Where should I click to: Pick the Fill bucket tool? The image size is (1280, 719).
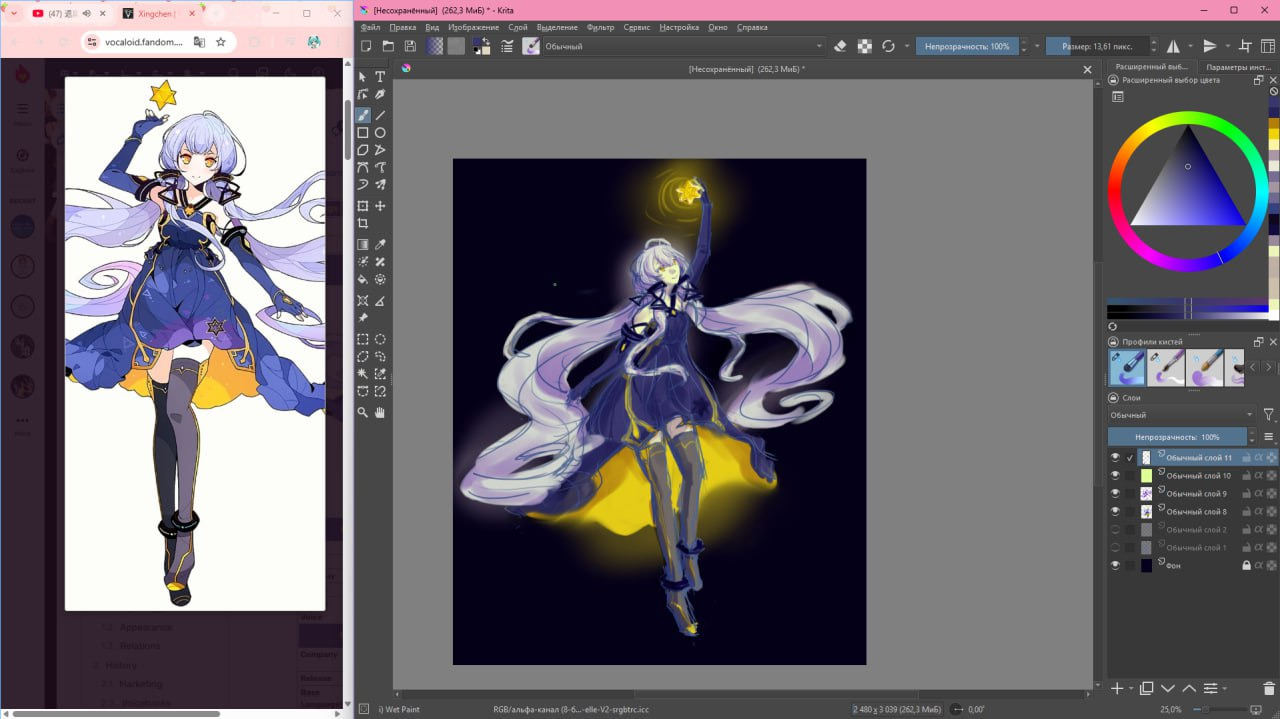pos(363,280)
